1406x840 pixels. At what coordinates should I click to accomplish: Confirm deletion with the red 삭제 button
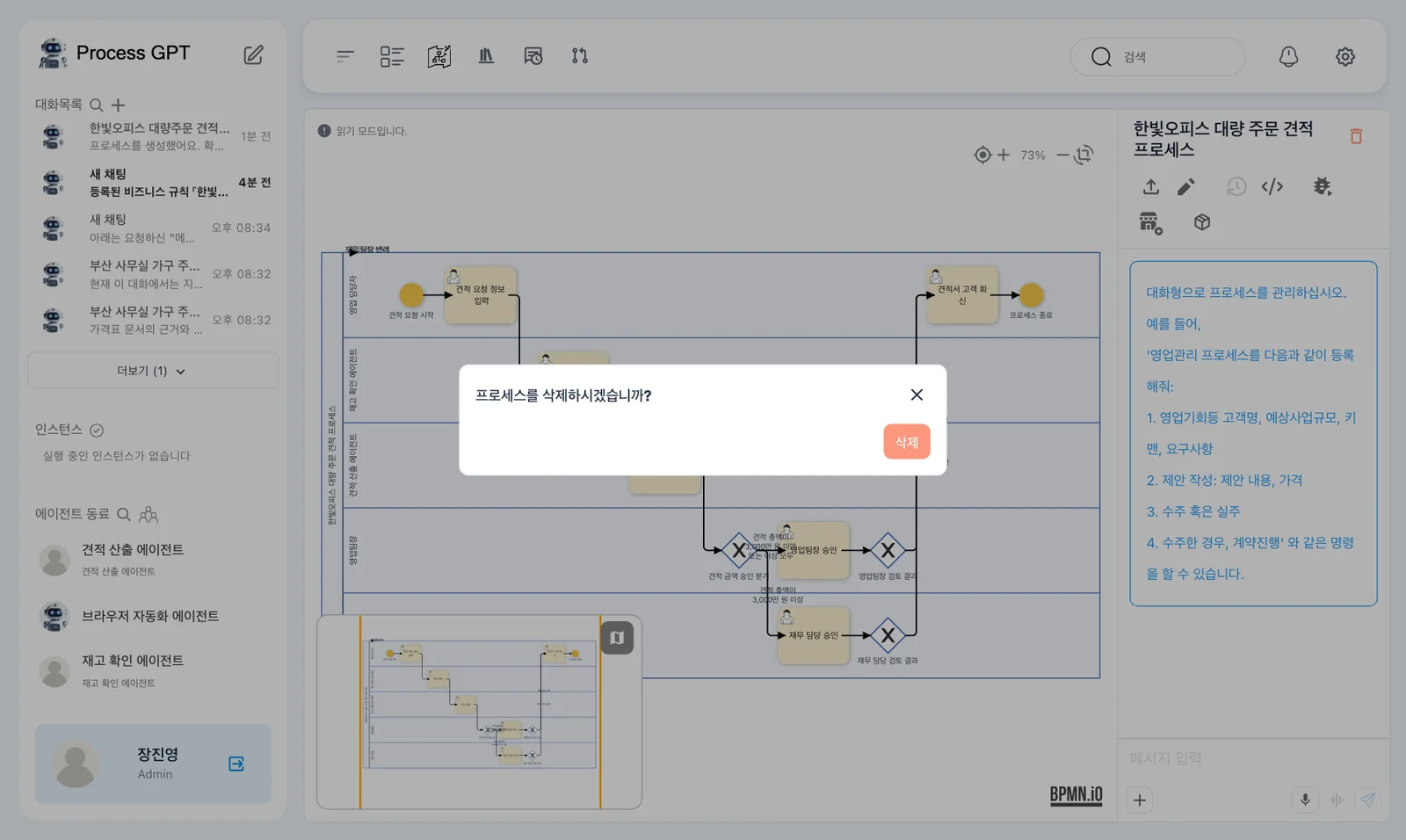point(906,442)
